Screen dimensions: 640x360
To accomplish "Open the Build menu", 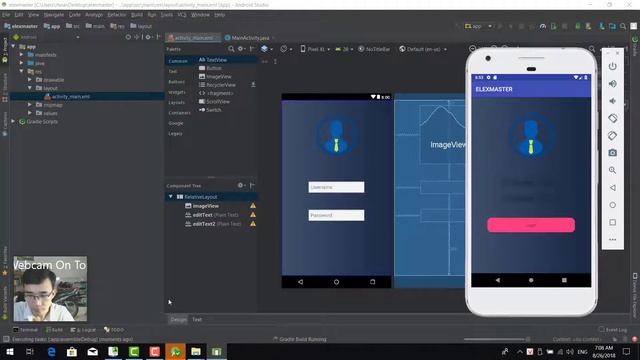I will (137, 15).
